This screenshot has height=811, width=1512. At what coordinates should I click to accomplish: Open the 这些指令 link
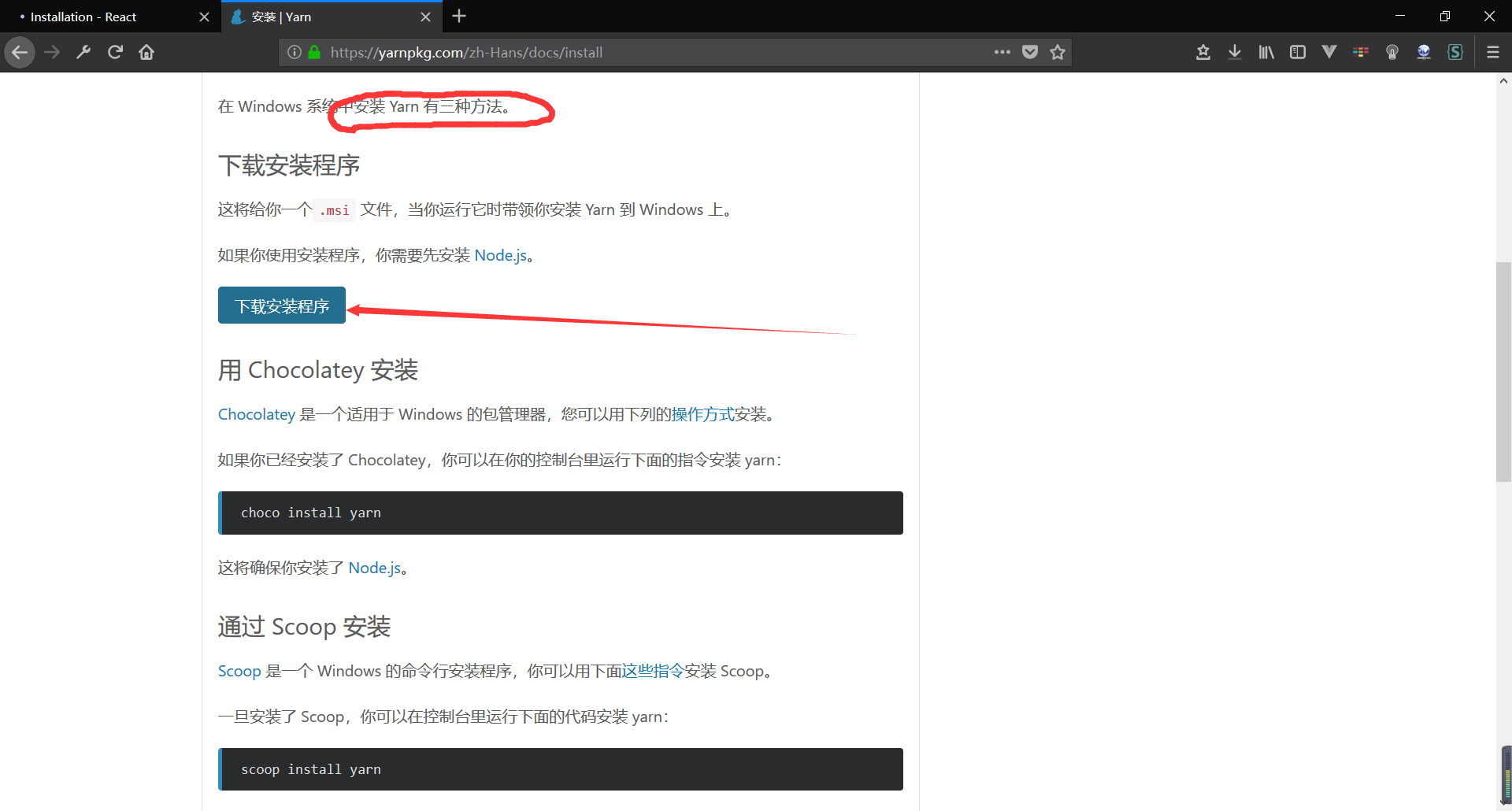pos(653,671)
